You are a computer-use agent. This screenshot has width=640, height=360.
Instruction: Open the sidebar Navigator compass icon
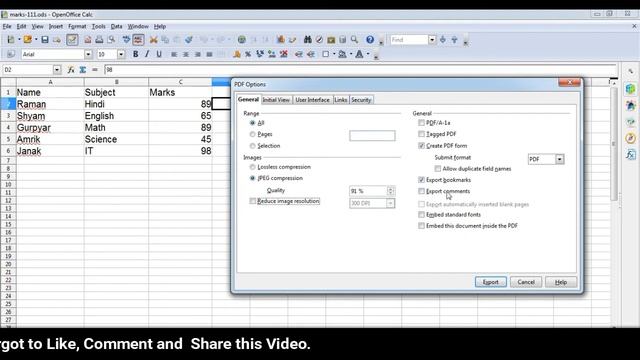click(631, 138)
